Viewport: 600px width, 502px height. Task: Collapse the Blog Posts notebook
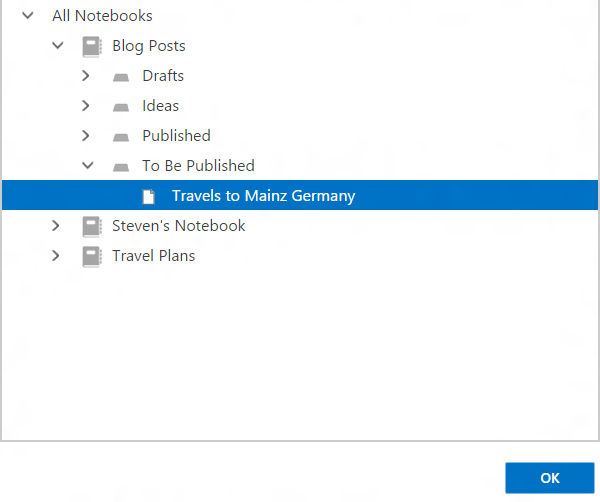(58, 46)
